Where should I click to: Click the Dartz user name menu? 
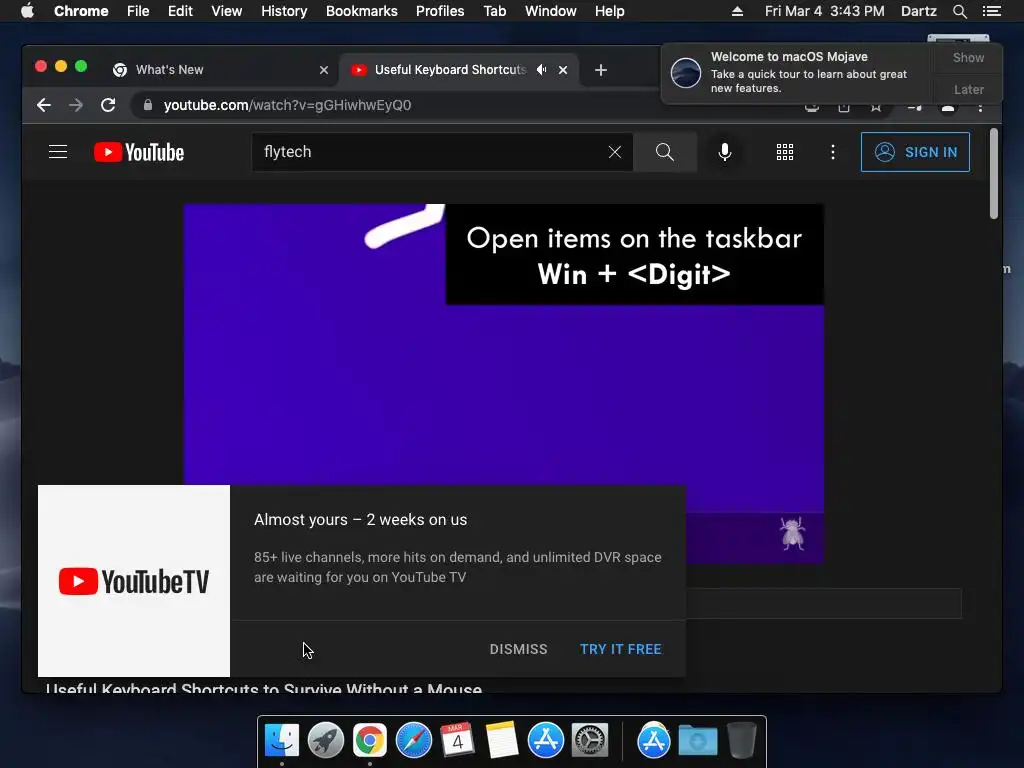[x=919, y=11]
